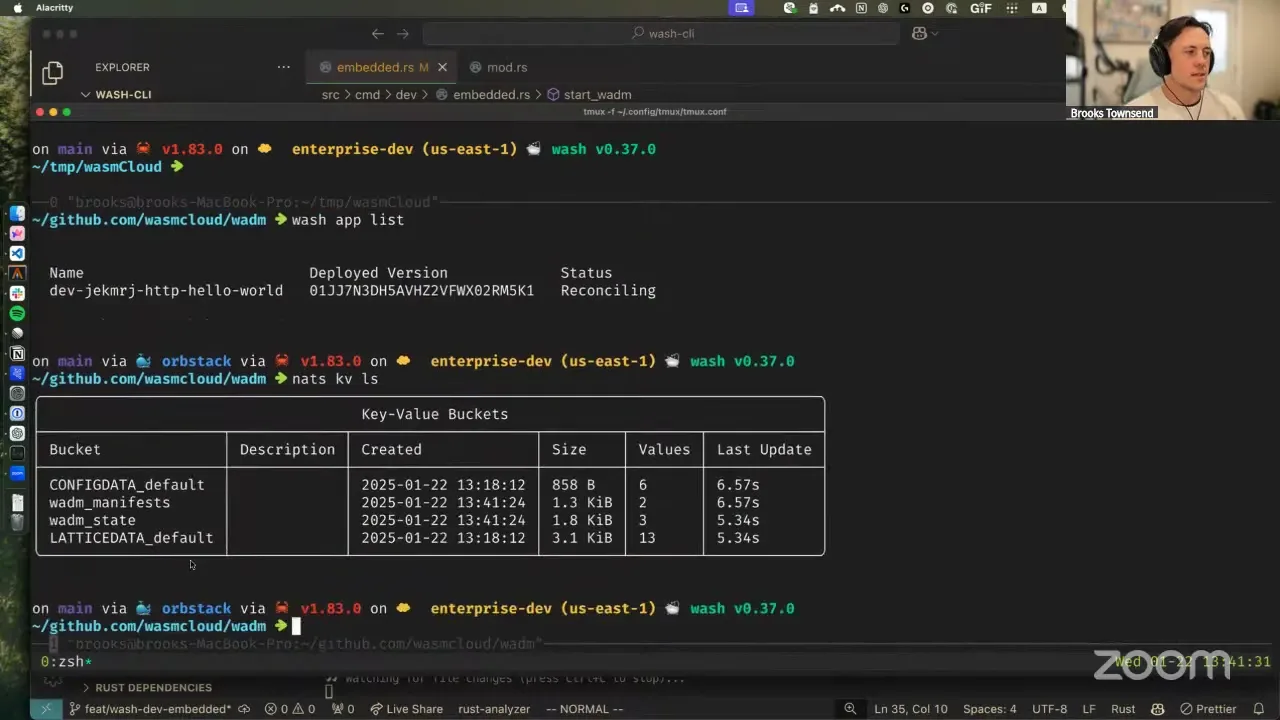The width and height of the screenshot is (1280, 720).
Task: Change language mode via Rust
Action: (x=1123, y=709)
